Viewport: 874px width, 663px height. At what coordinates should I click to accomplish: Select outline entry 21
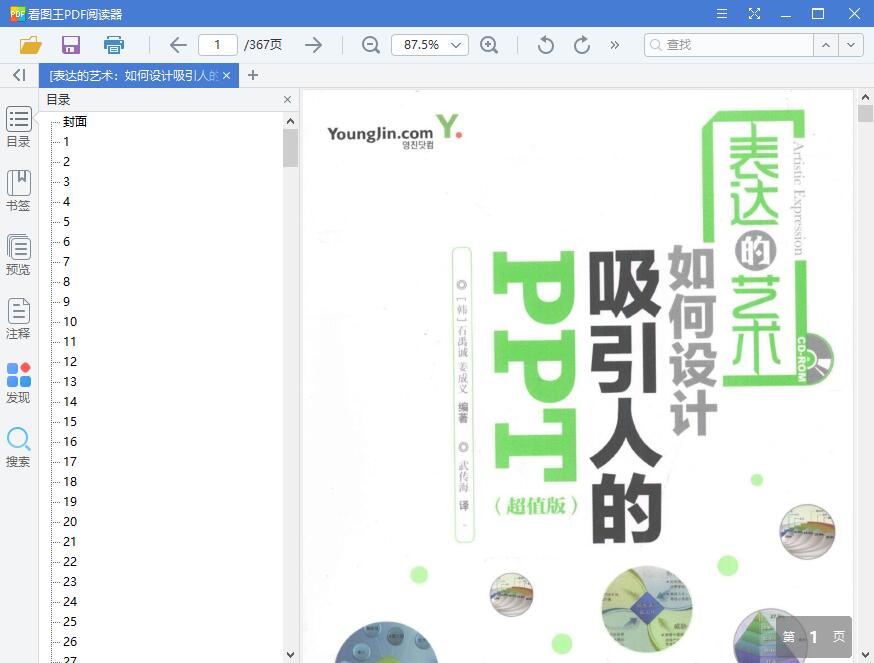(70, 541)
